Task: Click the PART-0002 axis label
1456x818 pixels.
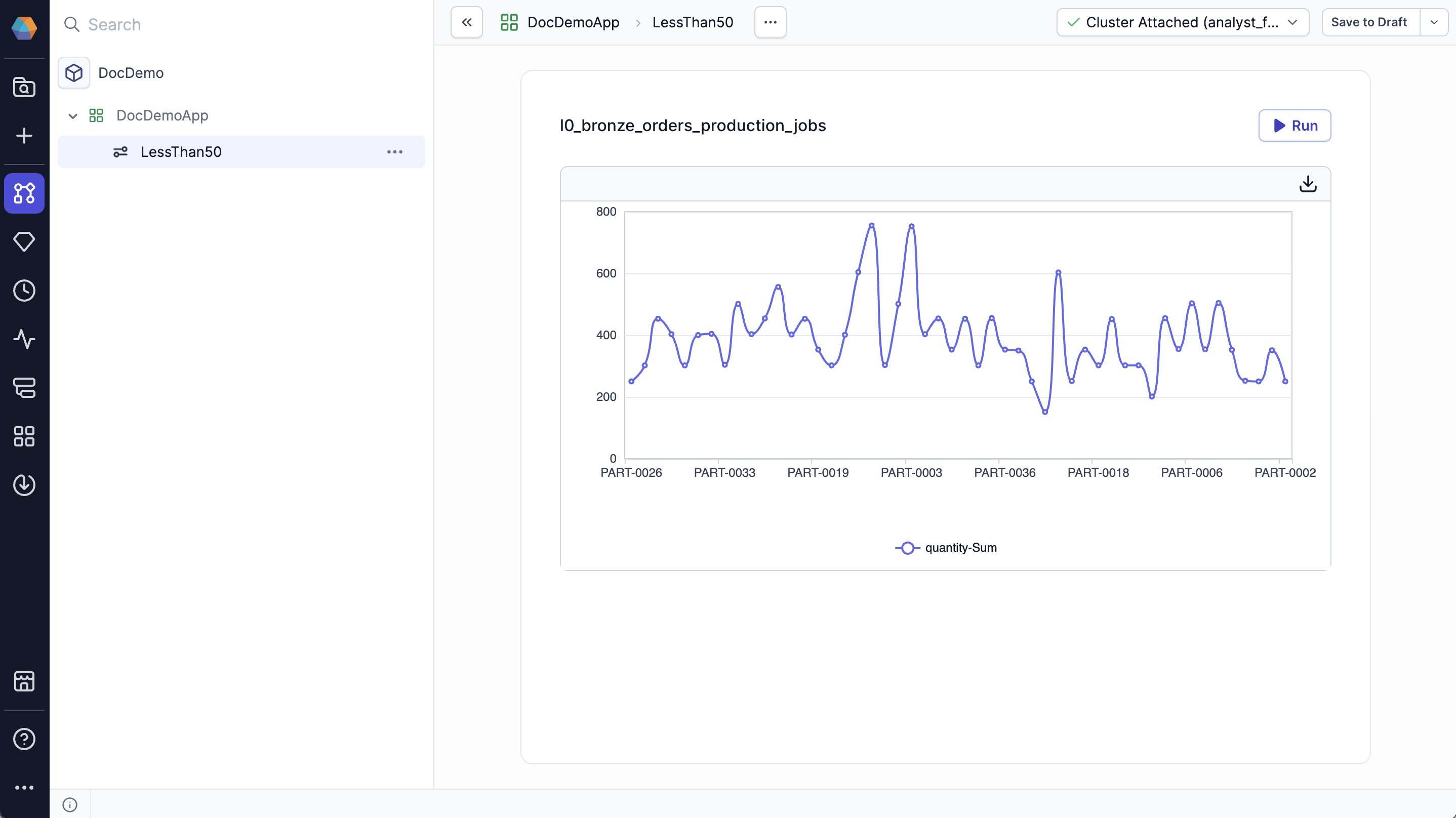Action: tap(1285, 473)
